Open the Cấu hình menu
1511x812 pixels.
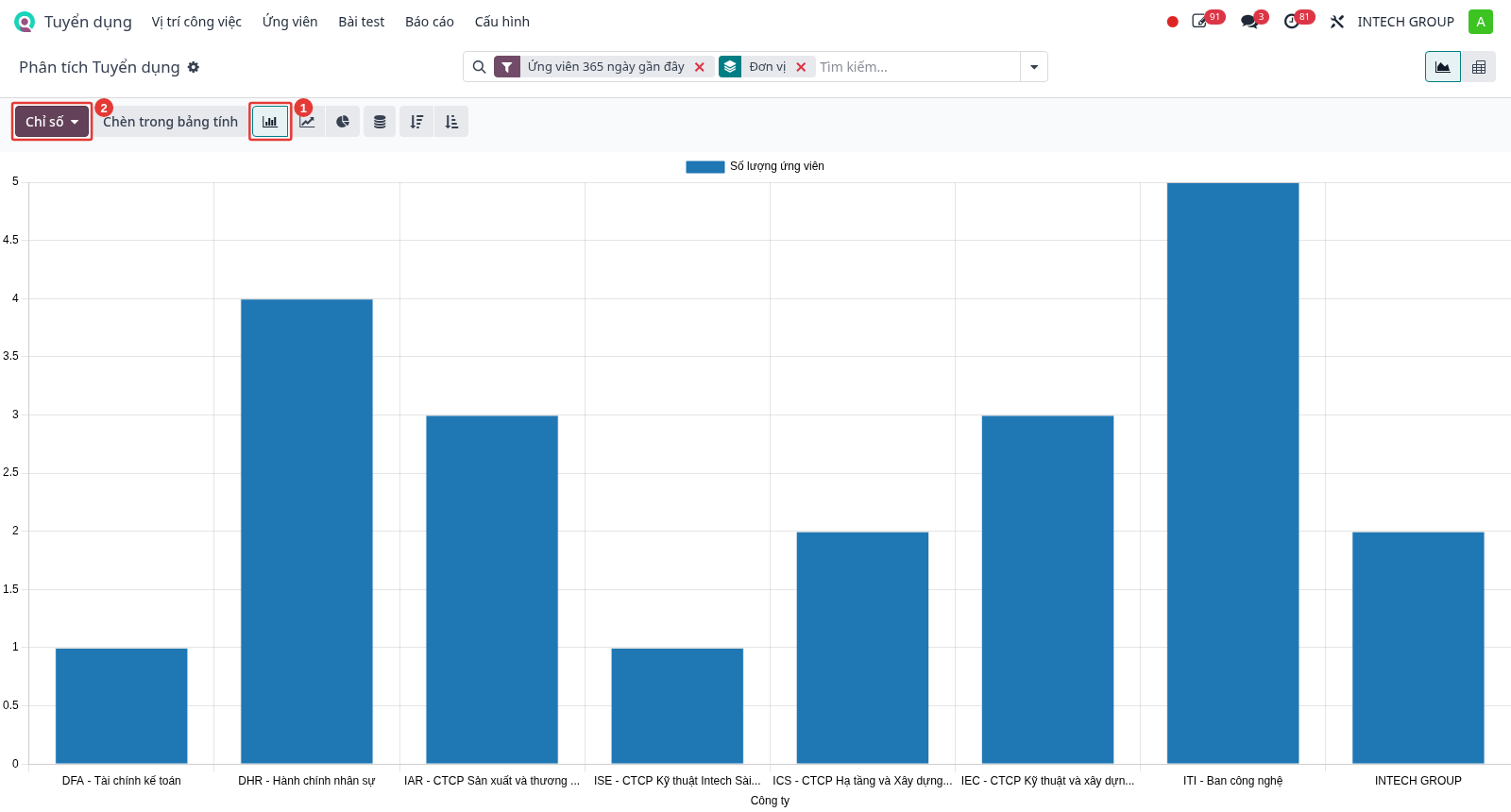click(x=502, y=22)
